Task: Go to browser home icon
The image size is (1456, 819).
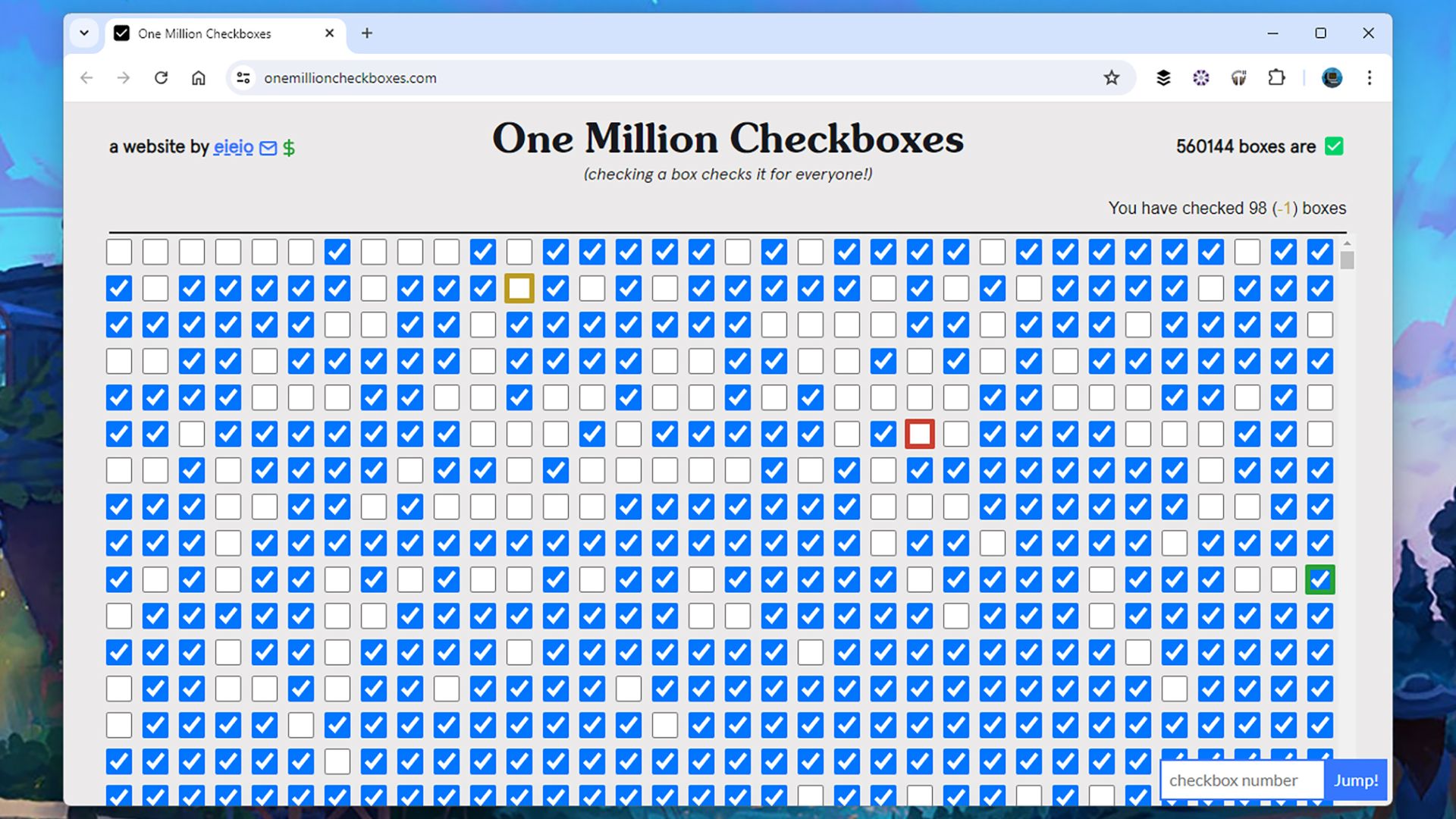Action: tap(198, 77)
